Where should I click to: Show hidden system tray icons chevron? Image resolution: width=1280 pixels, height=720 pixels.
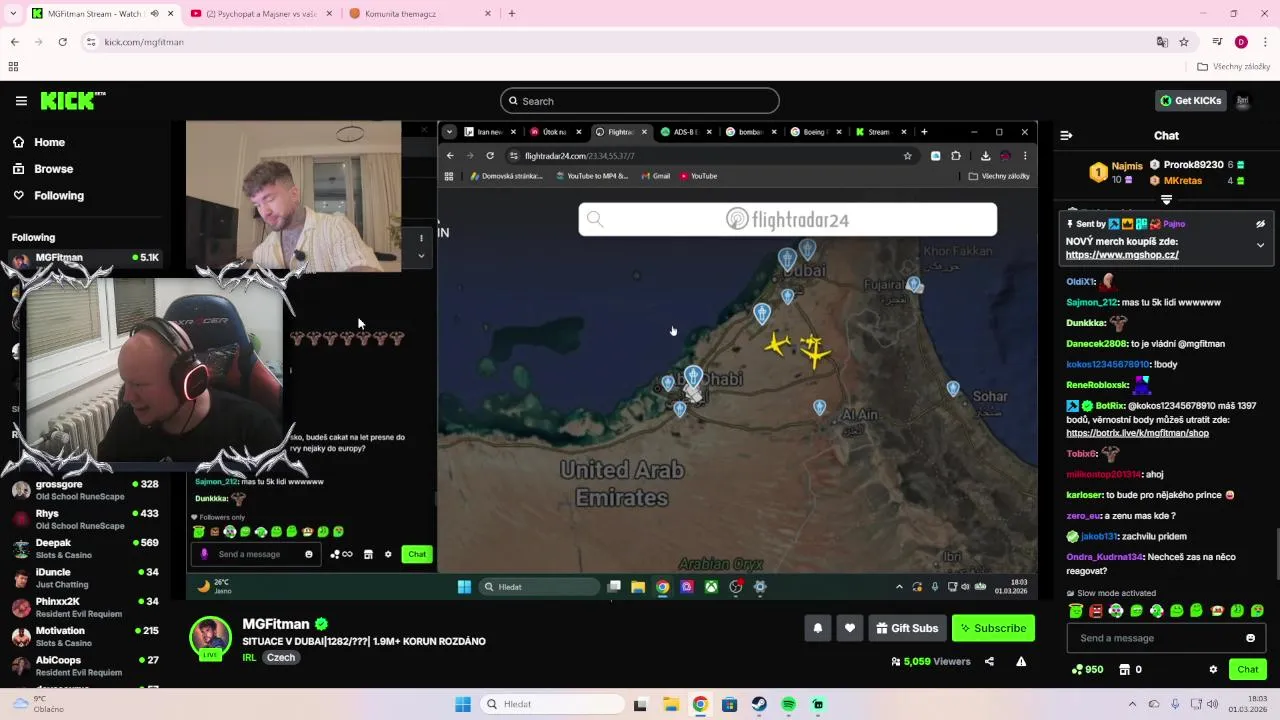coord(1132,704)
